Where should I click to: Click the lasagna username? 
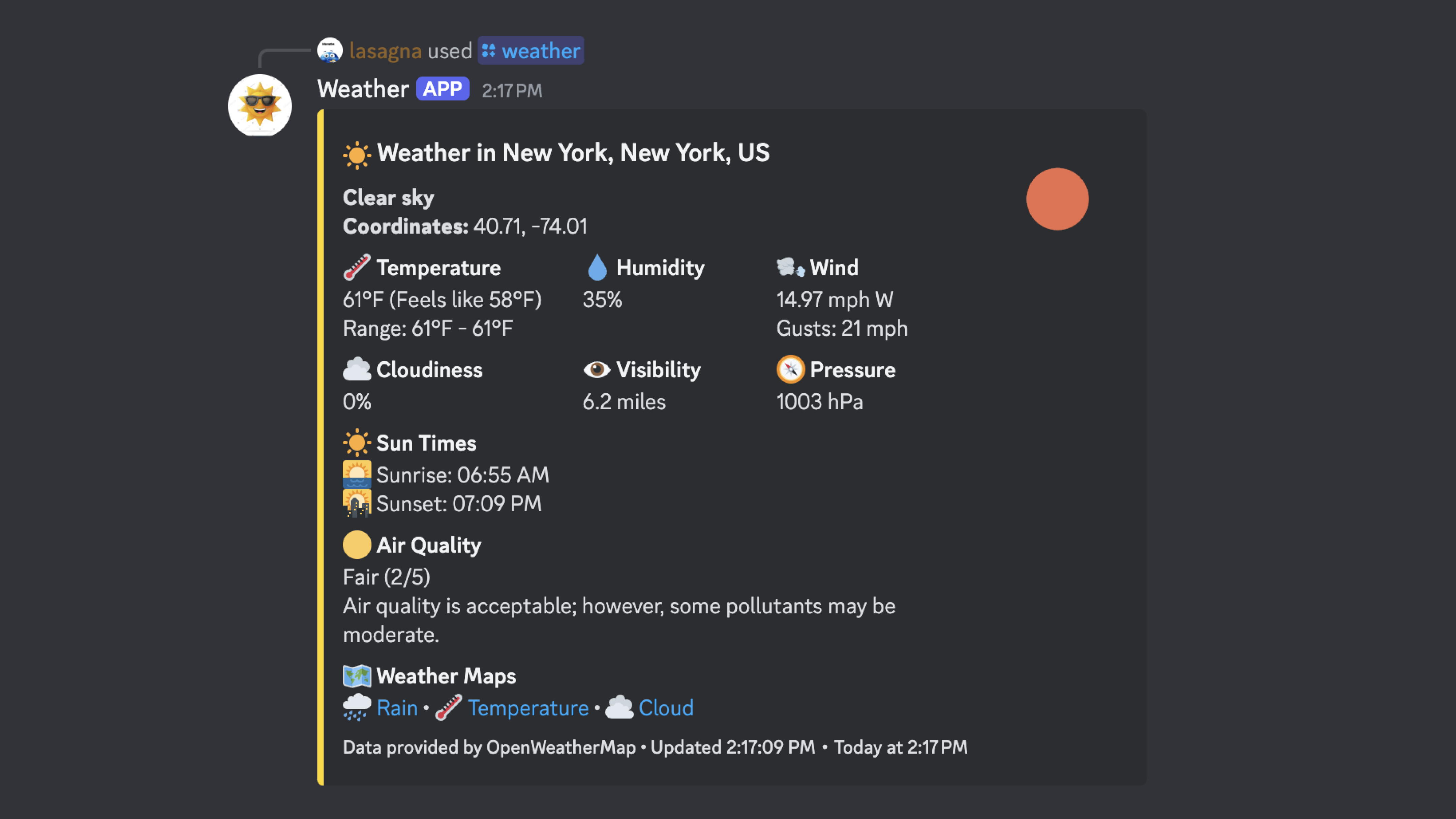click(x=386, y=51)
